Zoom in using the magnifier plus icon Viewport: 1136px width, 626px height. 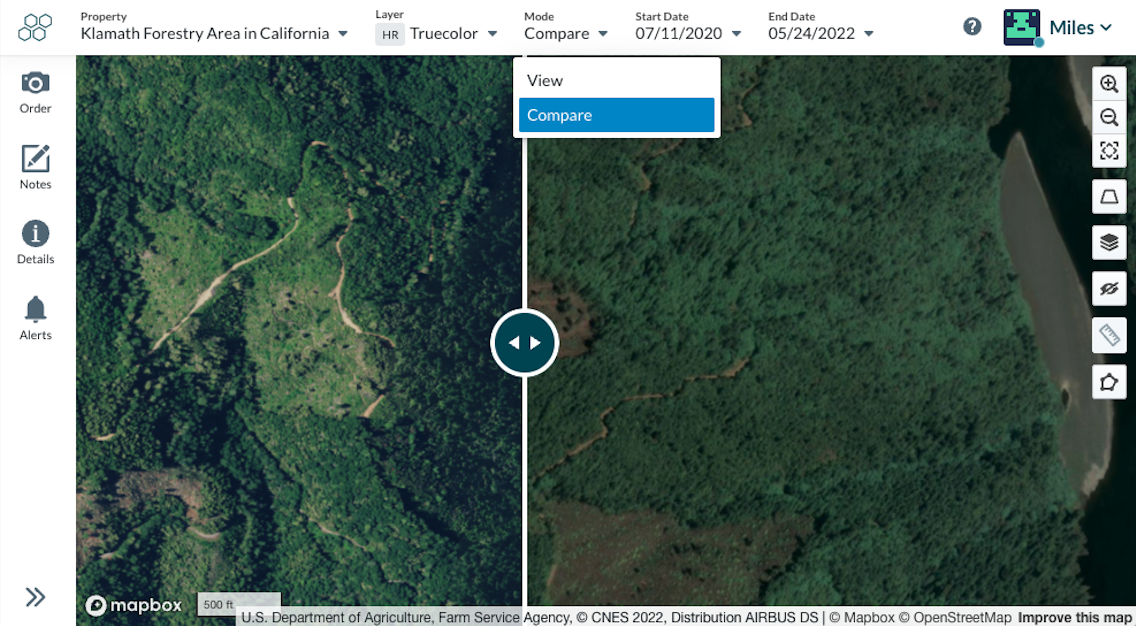pyautogui.click(x=1109, y=84)
